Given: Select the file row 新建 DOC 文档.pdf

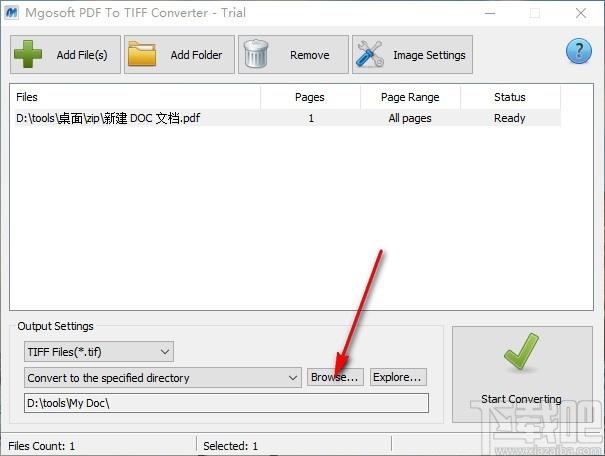Looking at the screenshot, I should pyautogui.click(x=287, y=118).
